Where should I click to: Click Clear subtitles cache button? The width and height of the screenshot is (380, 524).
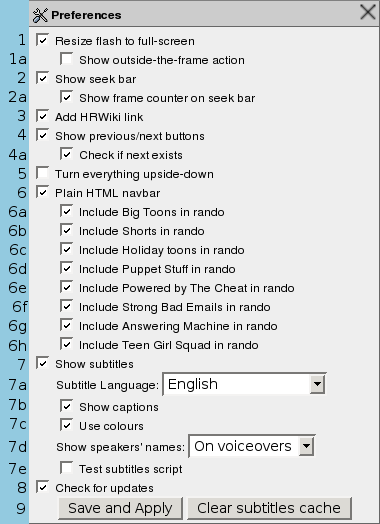(269, 508)
